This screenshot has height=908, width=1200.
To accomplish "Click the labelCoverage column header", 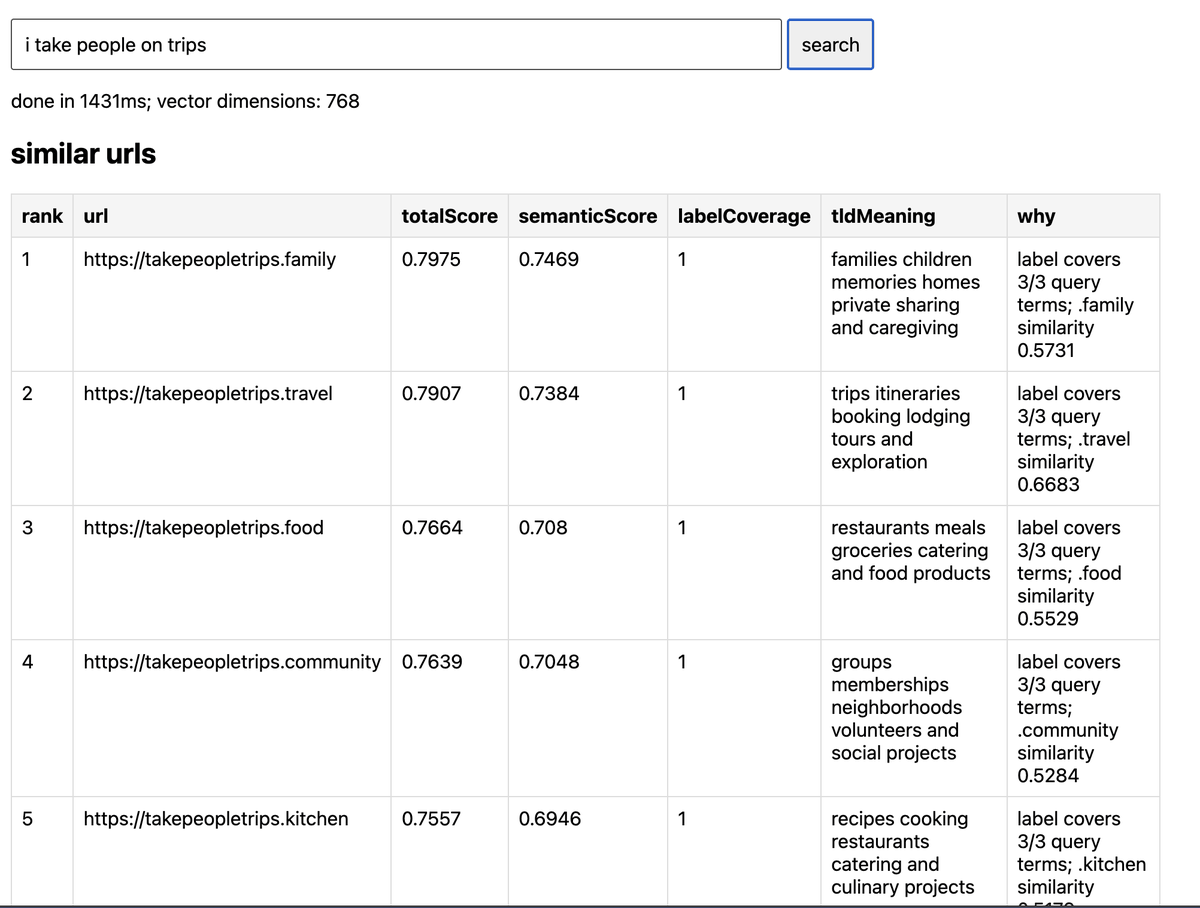I will 745,216.
